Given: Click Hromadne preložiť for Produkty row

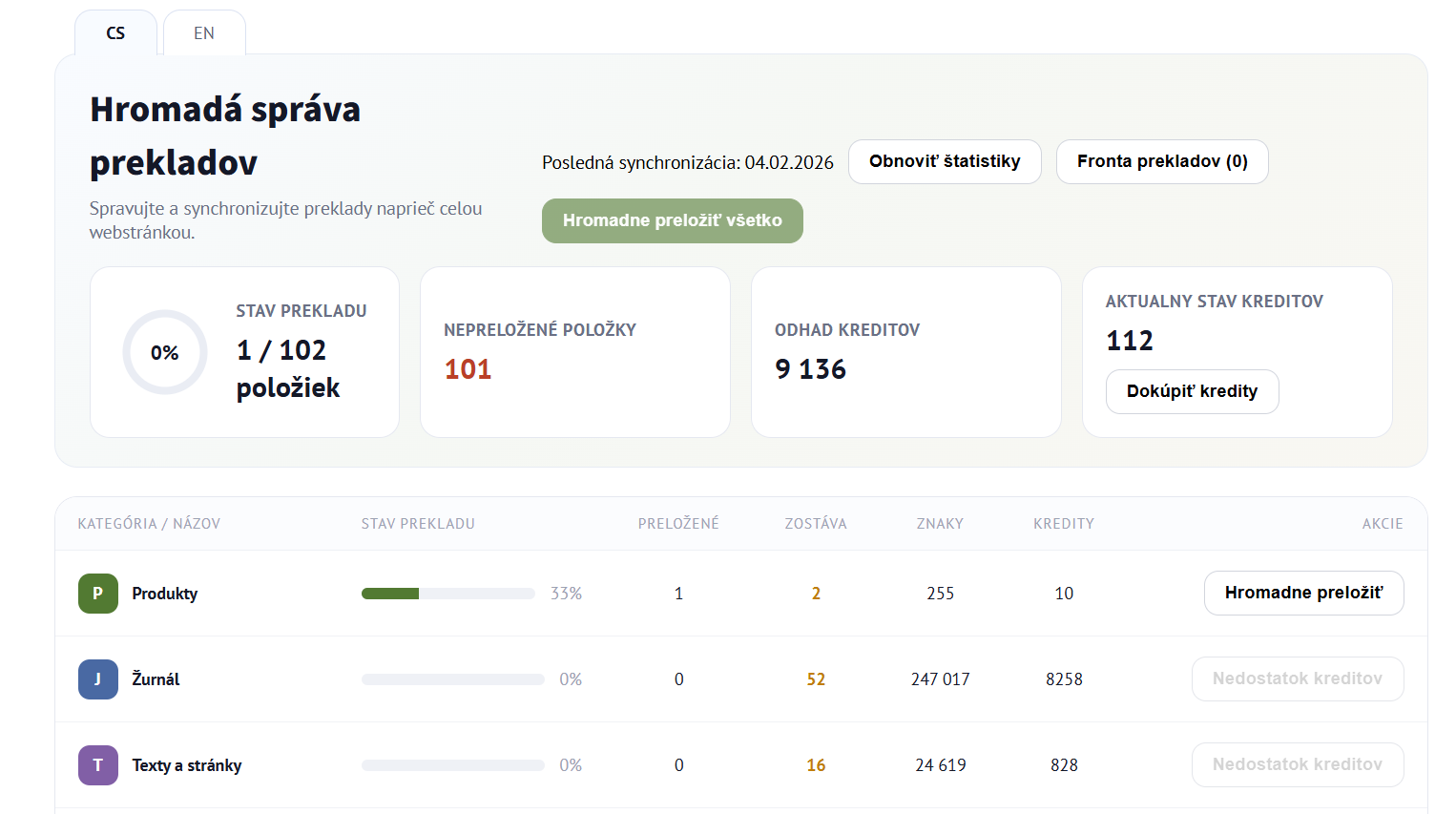Looking at the screenshot, I should click(1303, 593).
